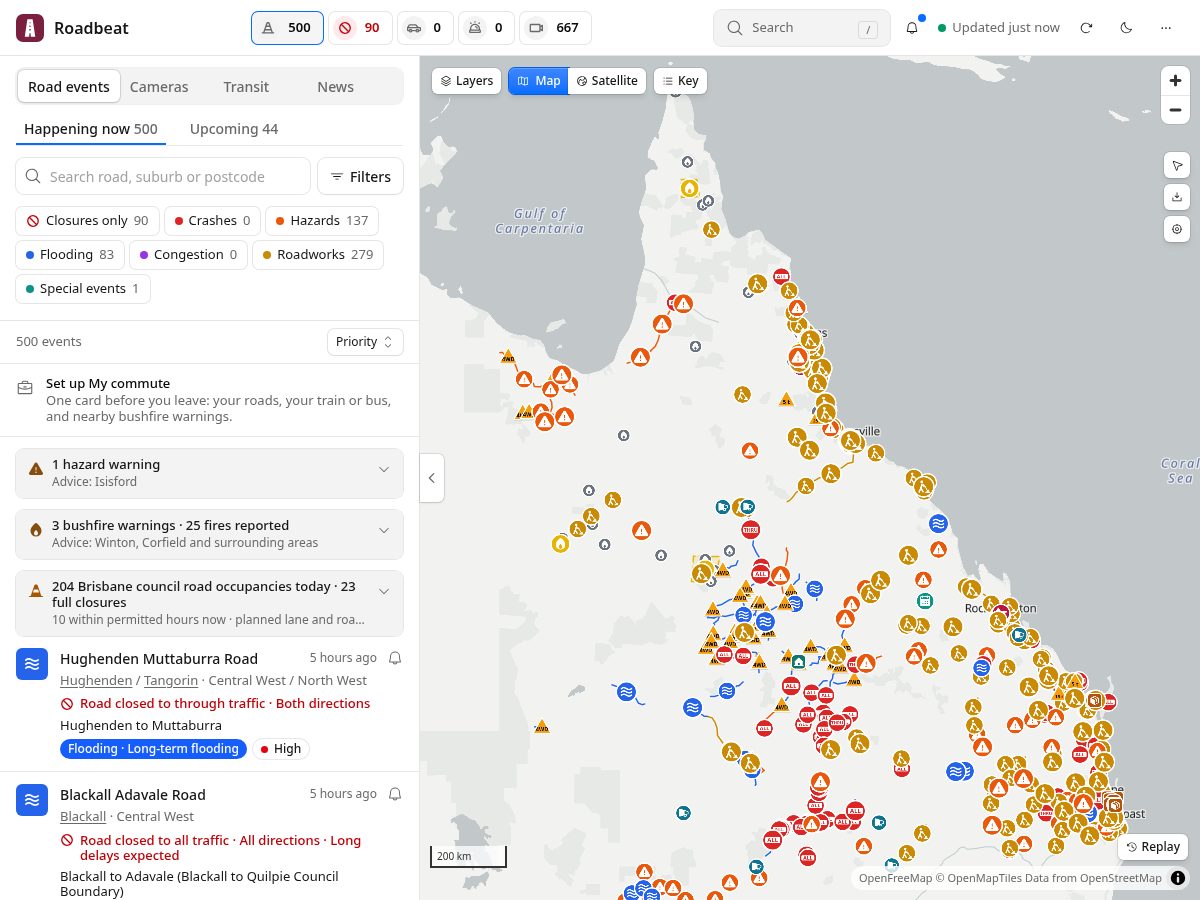Click the Roadbeat logo icon
Screen dimensions: 1200x900
tap(30, 28)
